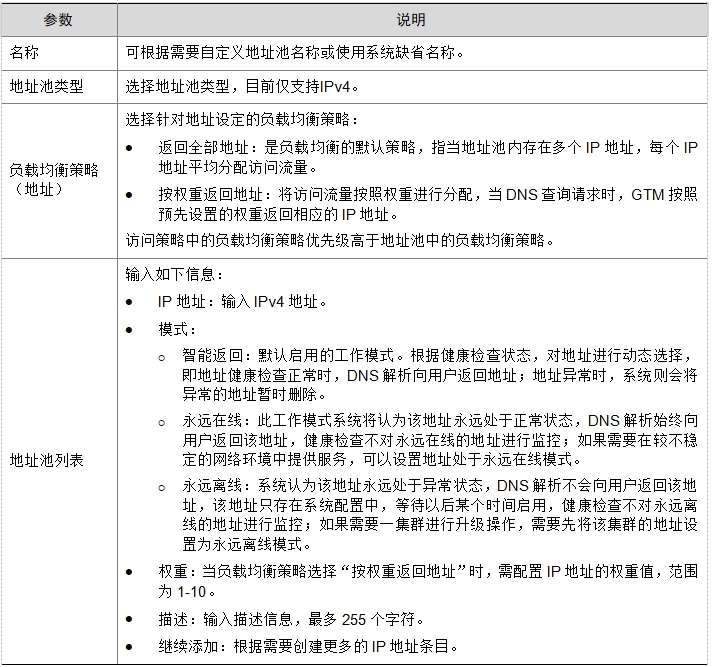The width and height of the screenshot is (712, 667).
Task: Click the line 选择针对地址设定的负载均衡策略
Action: (x=242, y=120)
